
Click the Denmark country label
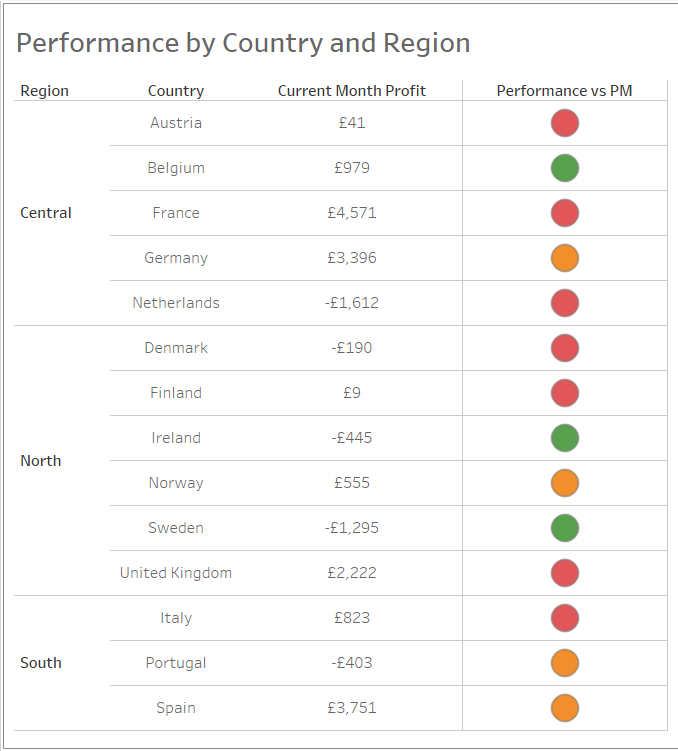point(176,348)
